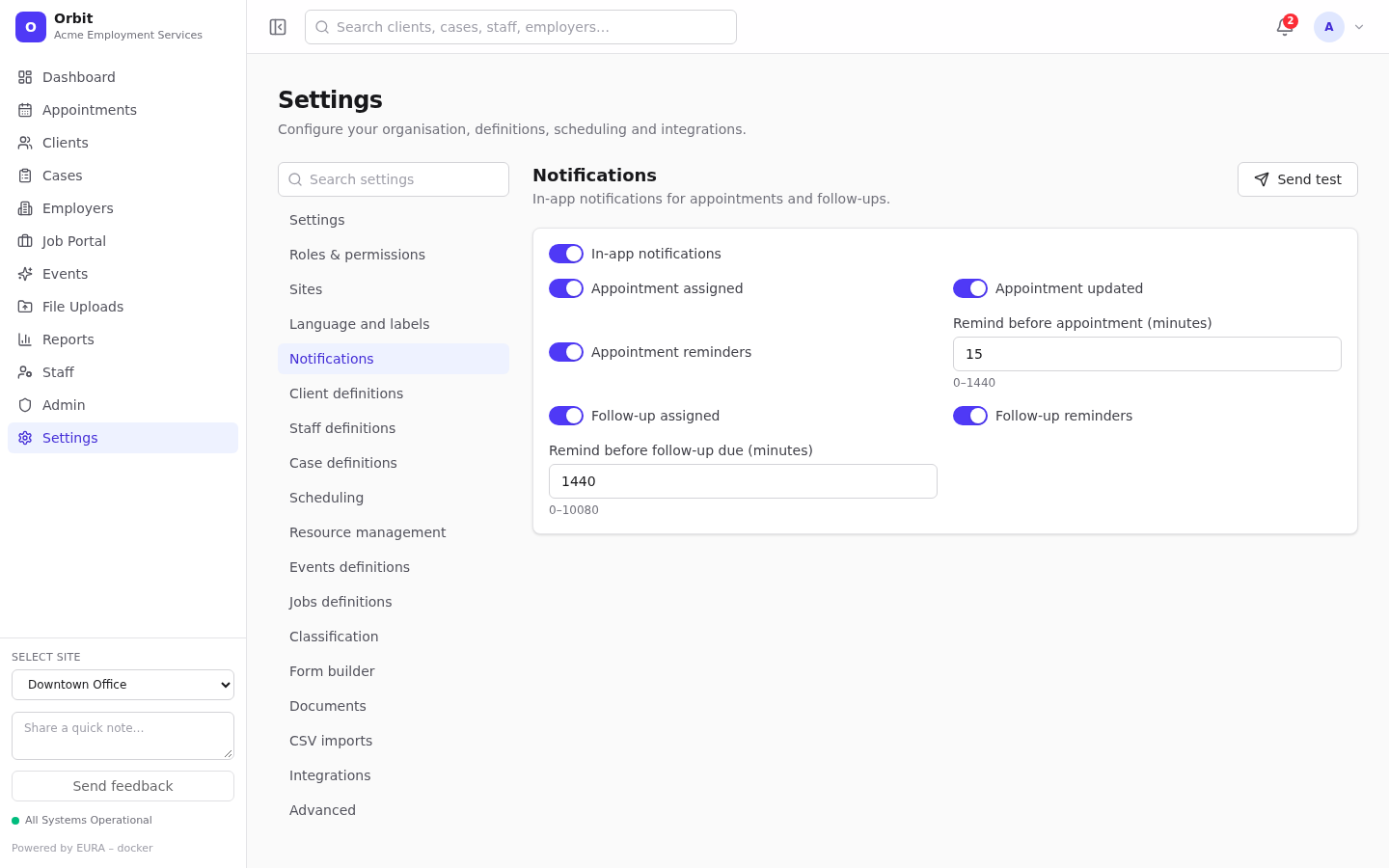Click the Dashboard icon in sidebar
The image size is (1389, 868).
pyautogui.click(x=25, y=77)
